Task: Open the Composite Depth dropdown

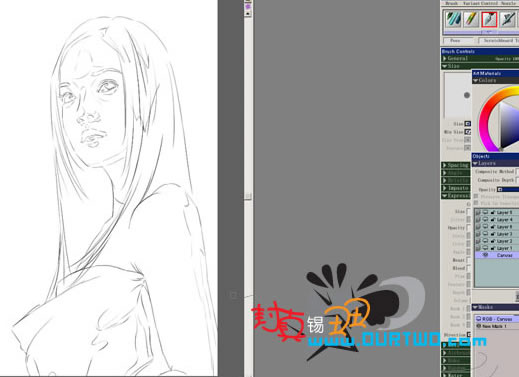Action: [x=517, y=180]
